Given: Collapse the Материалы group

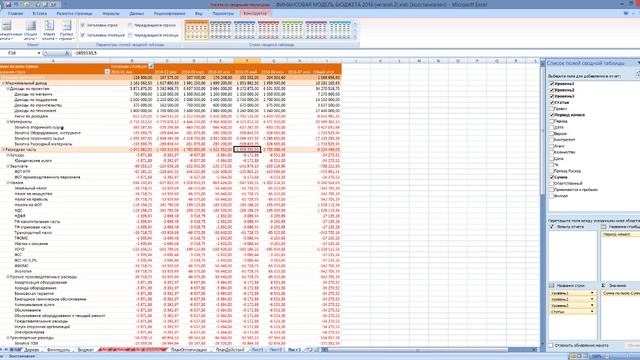Looking at the screenshot, I should pos(8,122).
